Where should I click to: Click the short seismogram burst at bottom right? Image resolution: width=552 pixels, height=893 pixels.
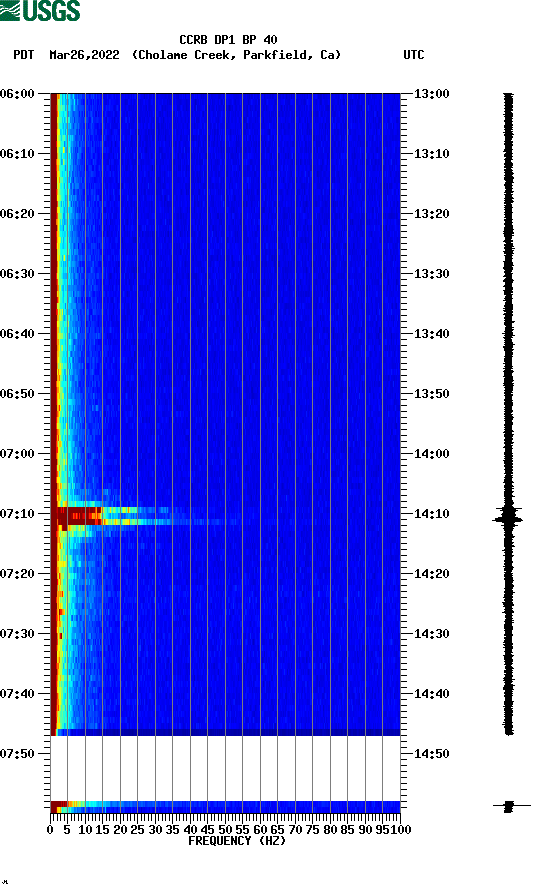510,806
